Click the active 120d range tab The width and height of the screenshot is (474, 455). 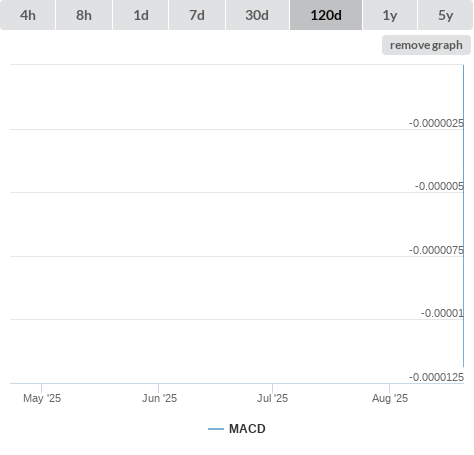pyautogui.click(x=326, y=15)
